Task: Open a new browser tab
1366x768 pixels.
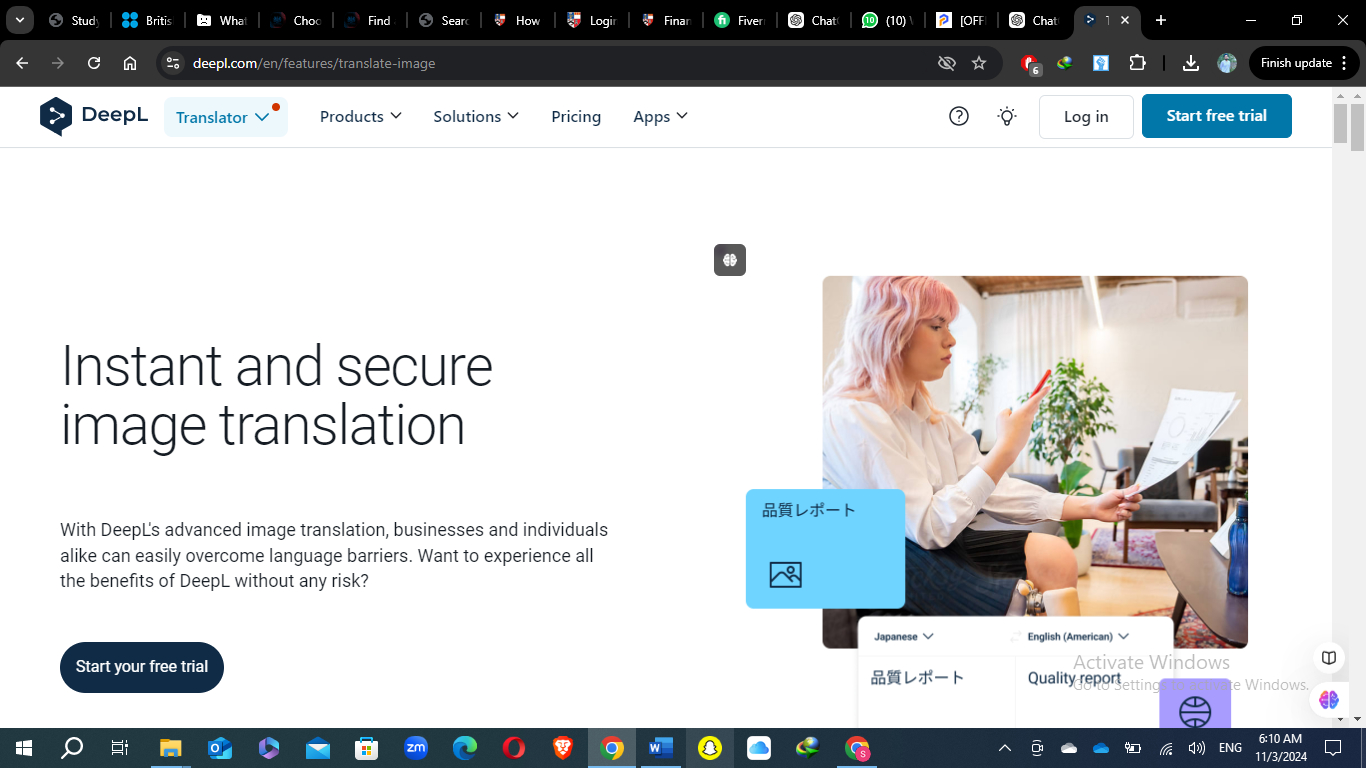Action: [x=1160, y=20]
